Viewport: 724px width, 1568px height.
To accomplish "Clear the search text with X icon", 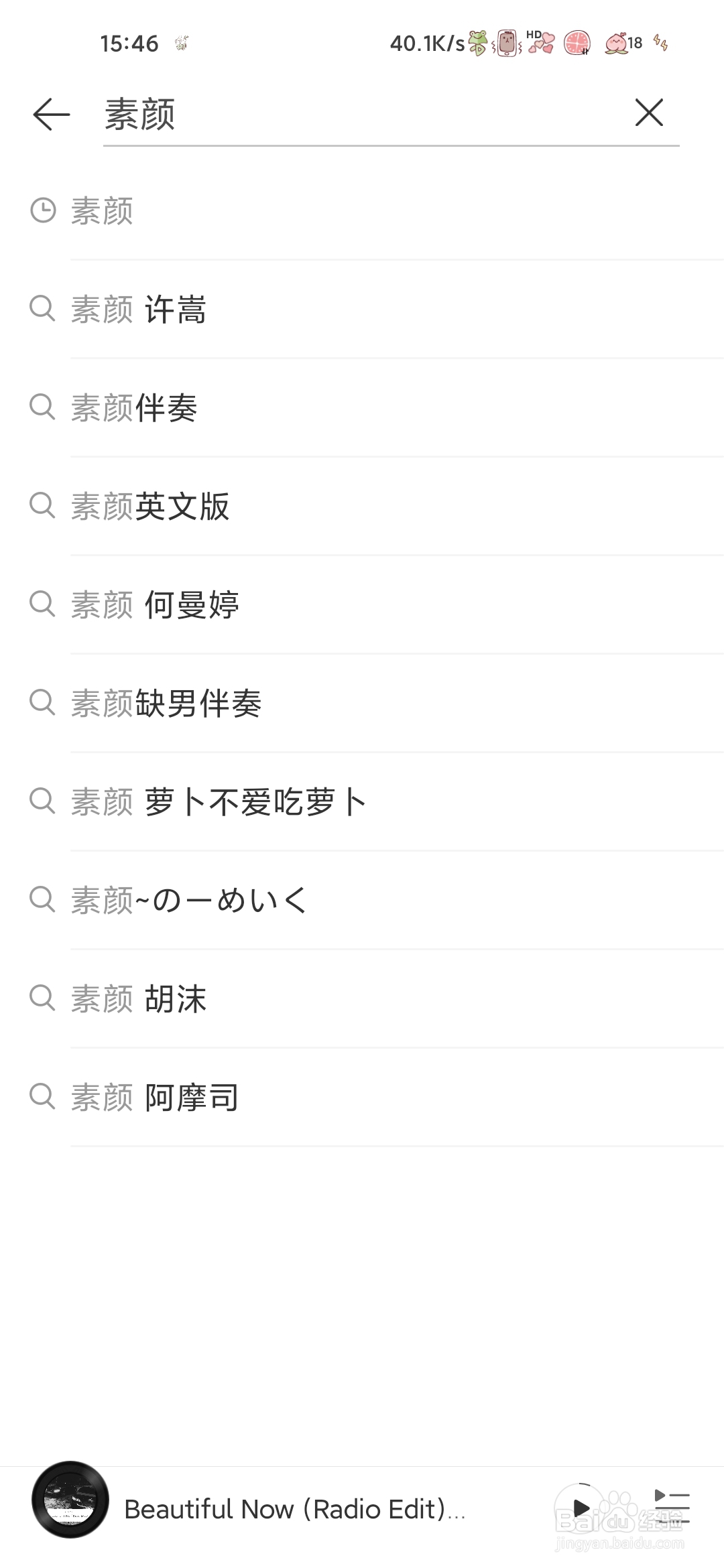I will [649, 113].
